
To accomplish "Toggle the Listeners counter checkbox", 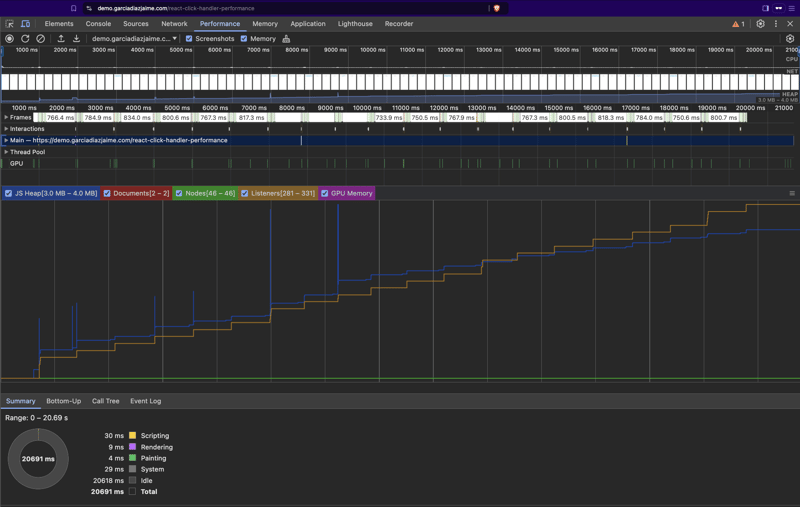I will [245, 193].
